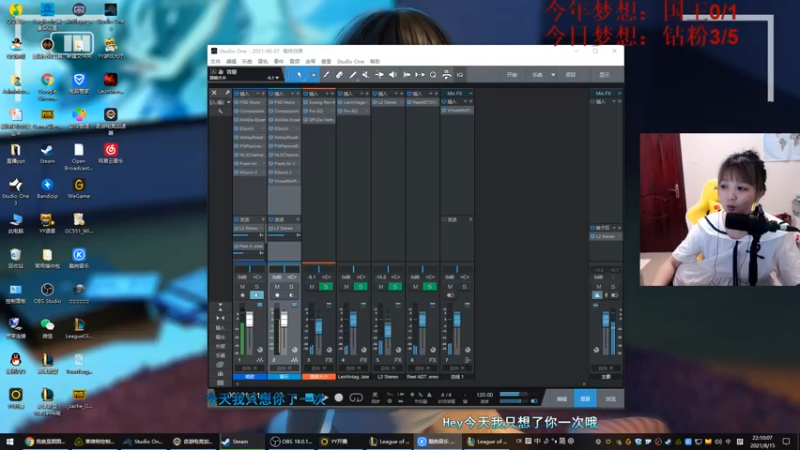Viewport: 800px width, 450px height.
Task: Click the Quantize Q icon
Action: (433, 74)
